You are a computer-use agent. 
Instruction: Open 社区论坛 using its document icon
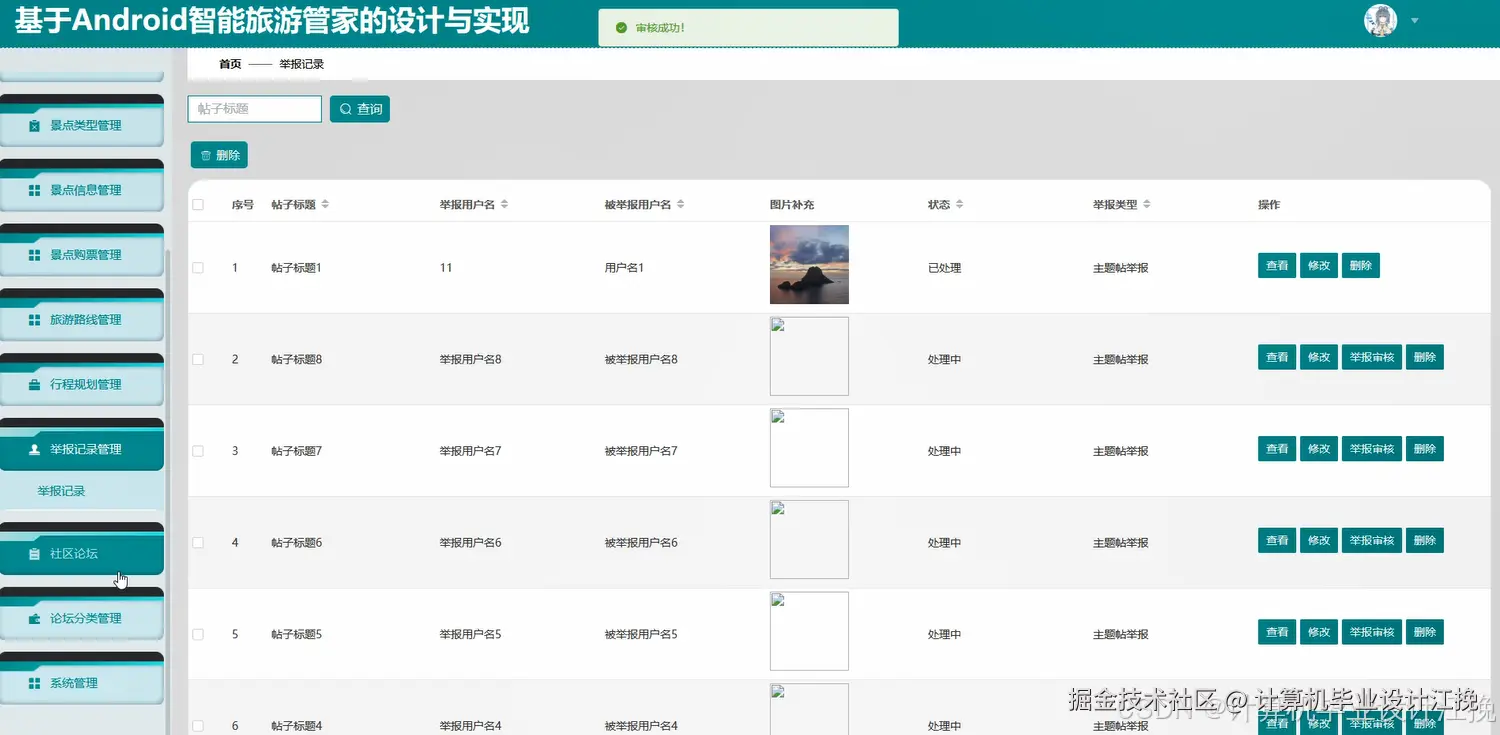(x=36, y=553)
